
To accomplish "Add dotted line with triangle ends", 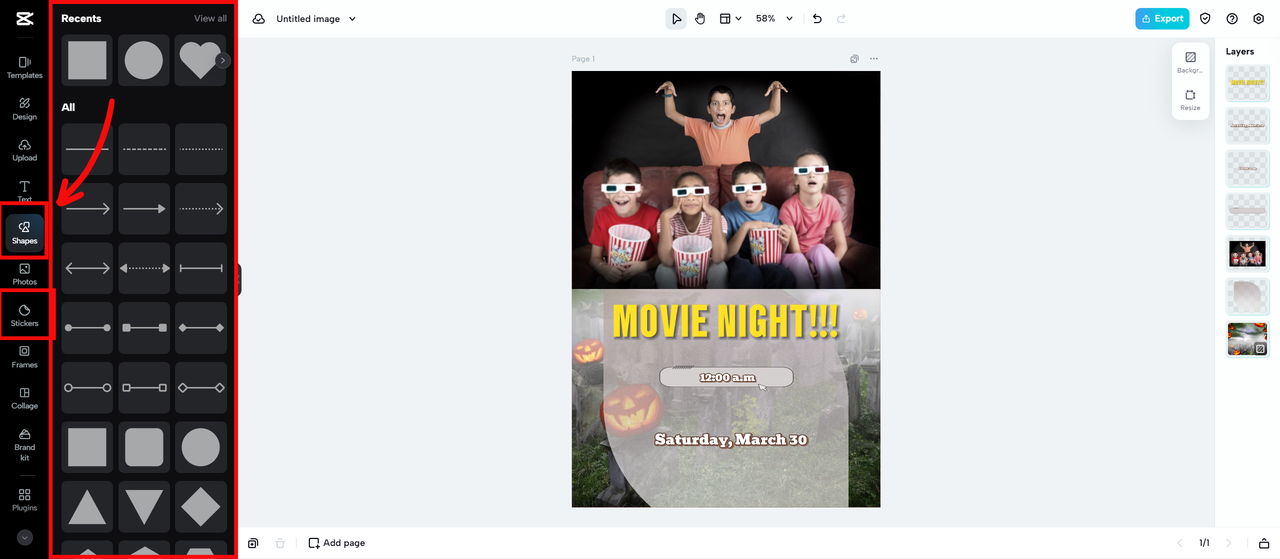I will 144,269.
